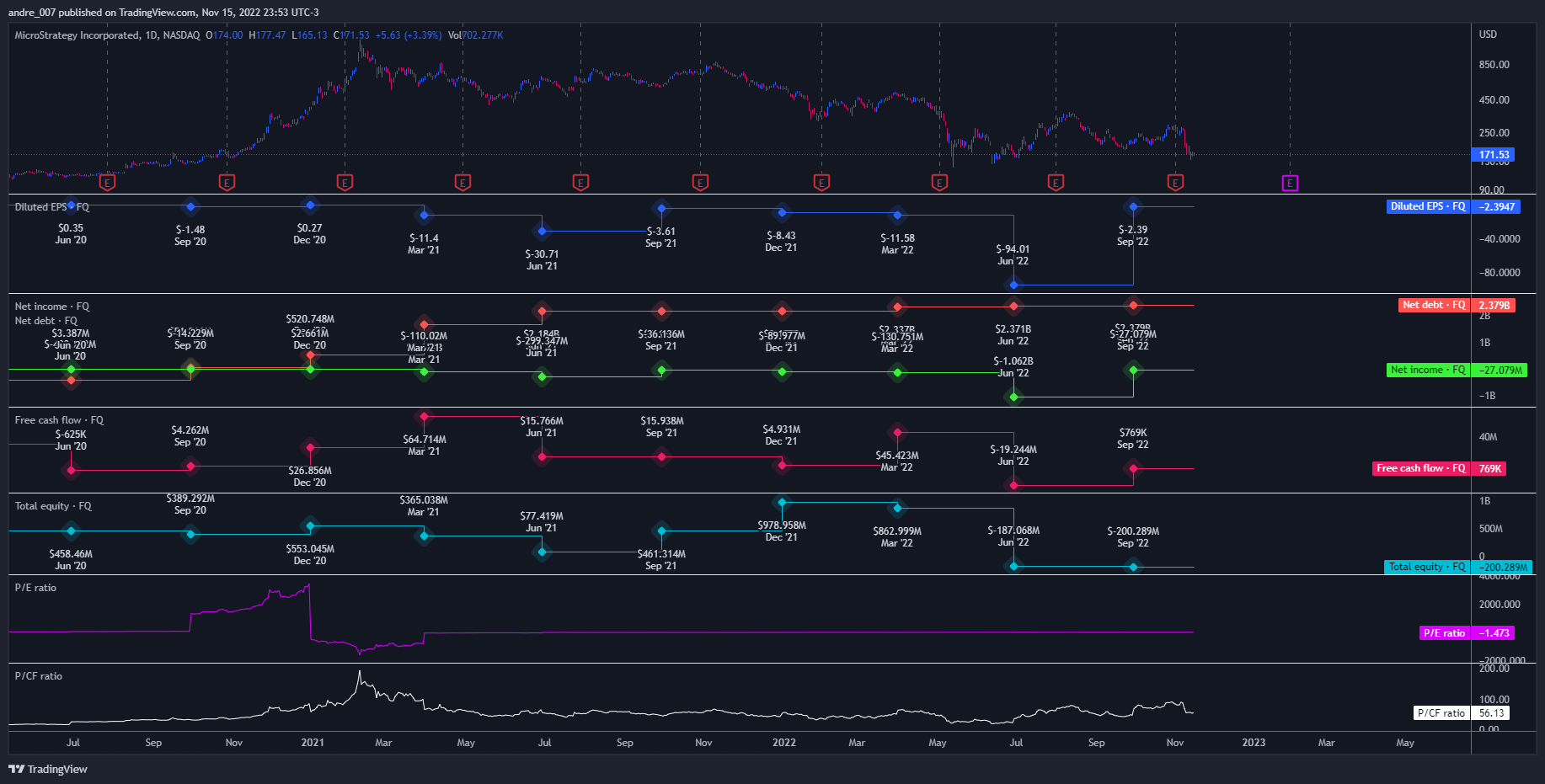This screenshot has height=784, width=1545.
Task: Click the cyan Total equity diamond for Sep '22
Action: [x=1133, y=567]
